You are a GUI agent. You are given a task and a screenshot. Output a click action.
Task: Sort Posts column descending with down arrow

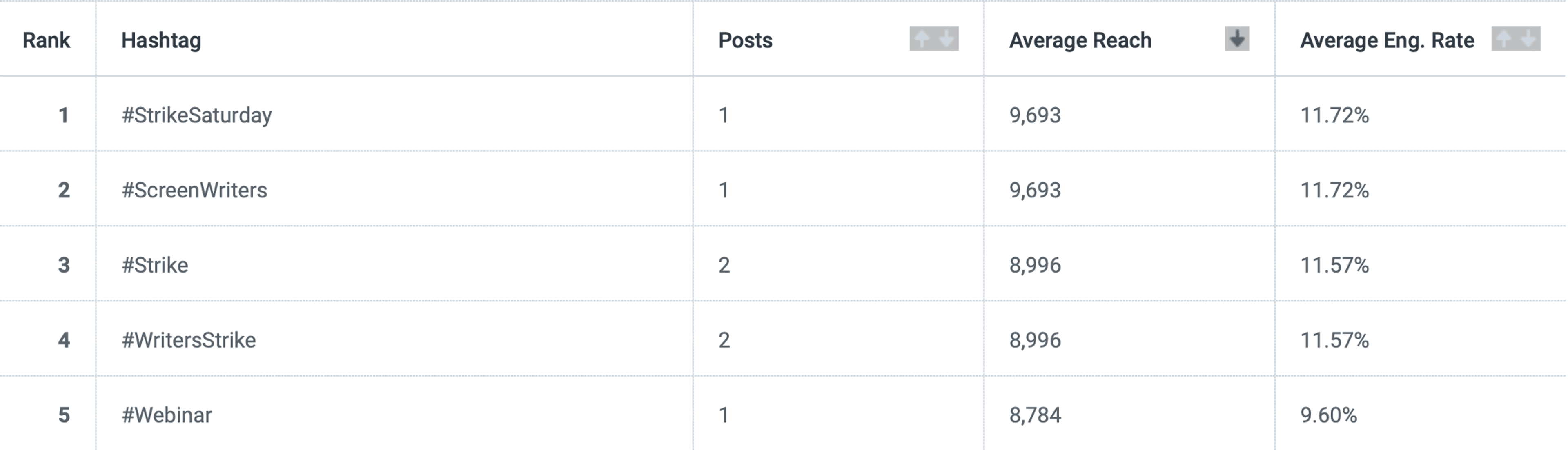coord(947,39)
